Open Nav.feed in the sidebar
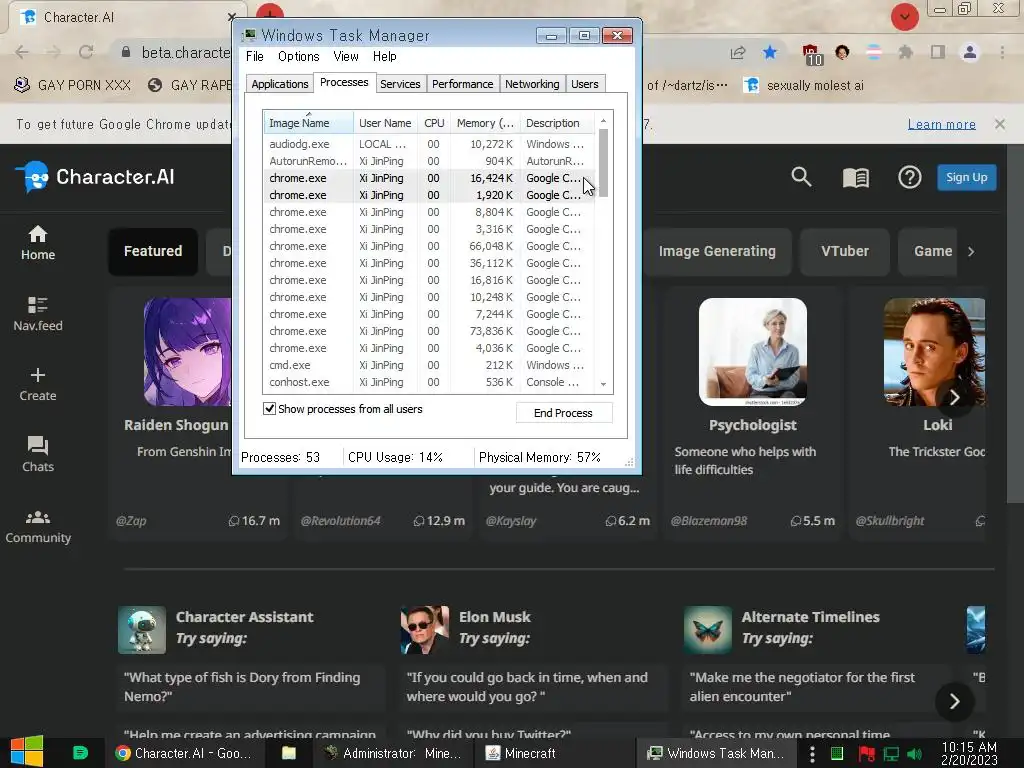This screenshot has width=1024, height=768. click(x=38, y=314)
